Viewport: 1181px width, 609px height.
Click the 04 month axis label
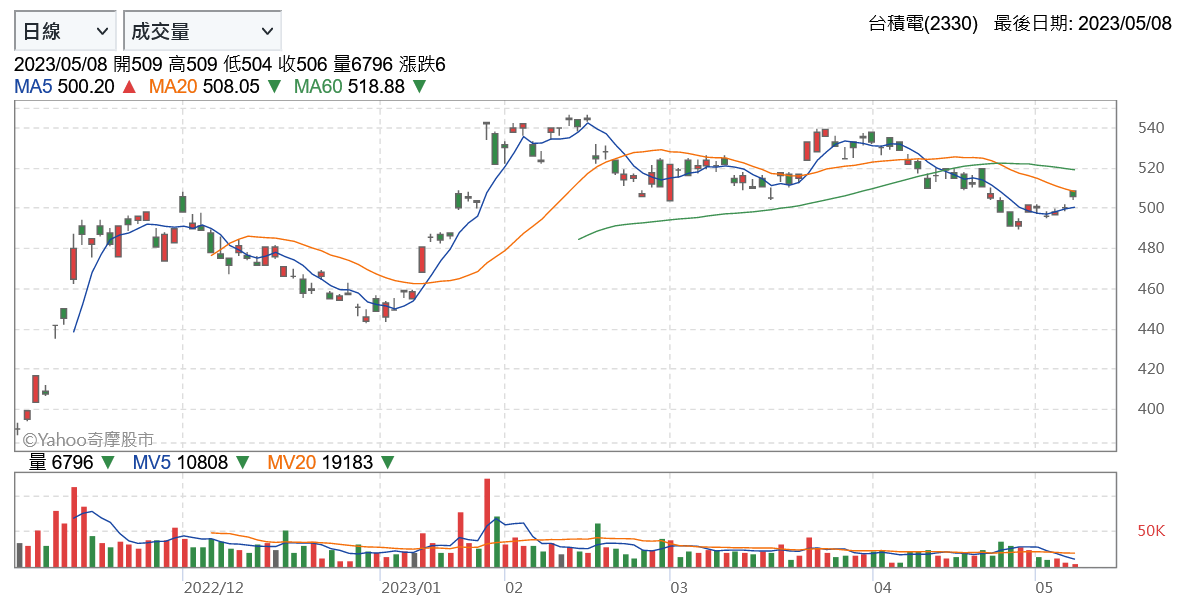(883, 587)
